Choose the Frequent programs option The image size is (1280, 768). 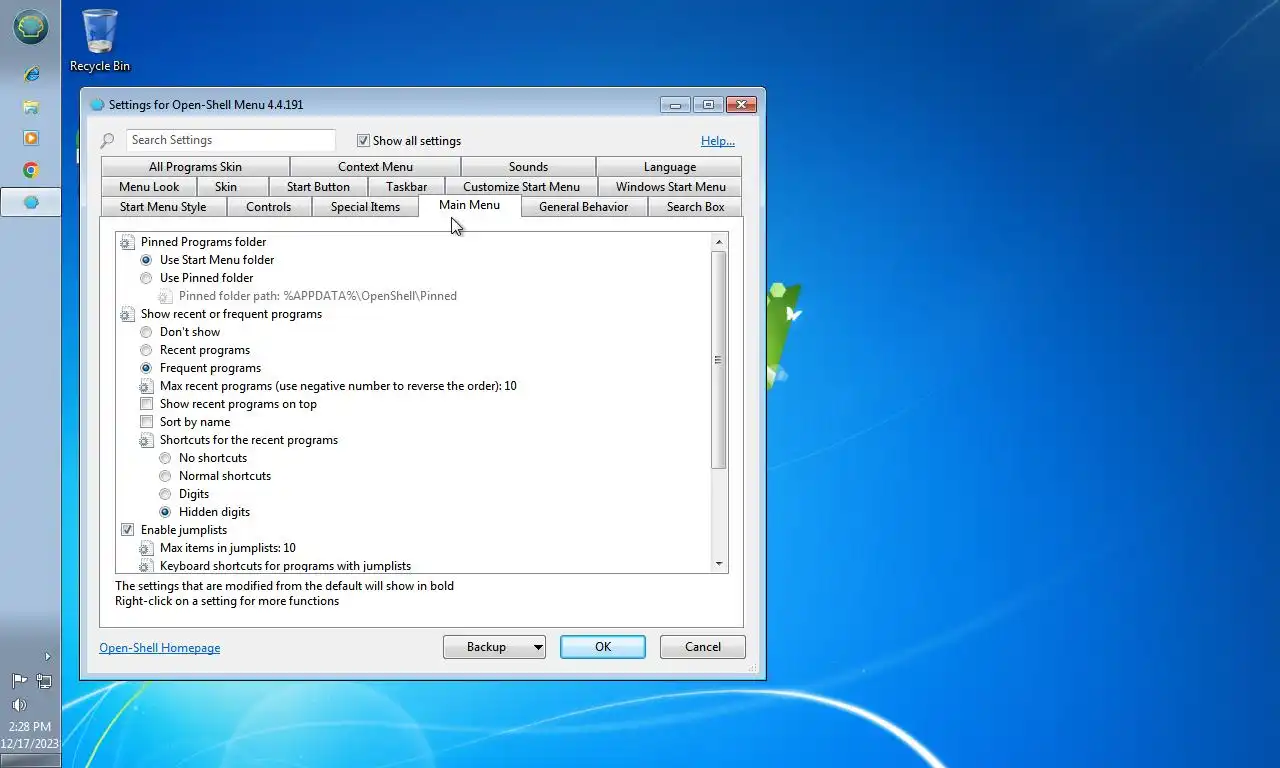[x=146, y=368]
